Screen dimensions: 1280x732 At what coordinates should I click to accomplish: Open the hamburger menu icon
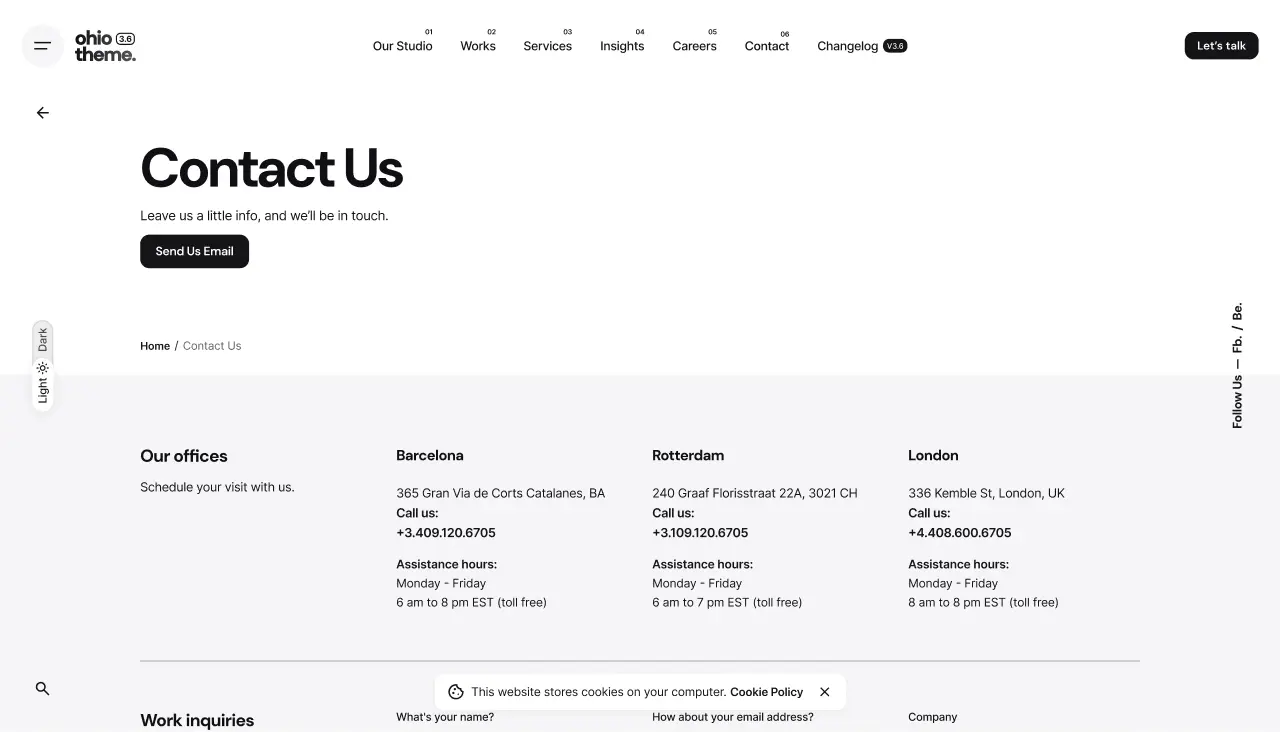[42, 46]
